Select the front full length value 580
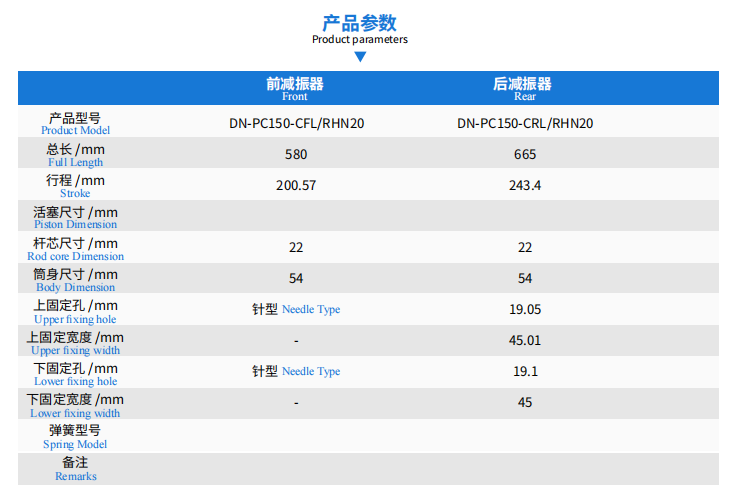 296,155
